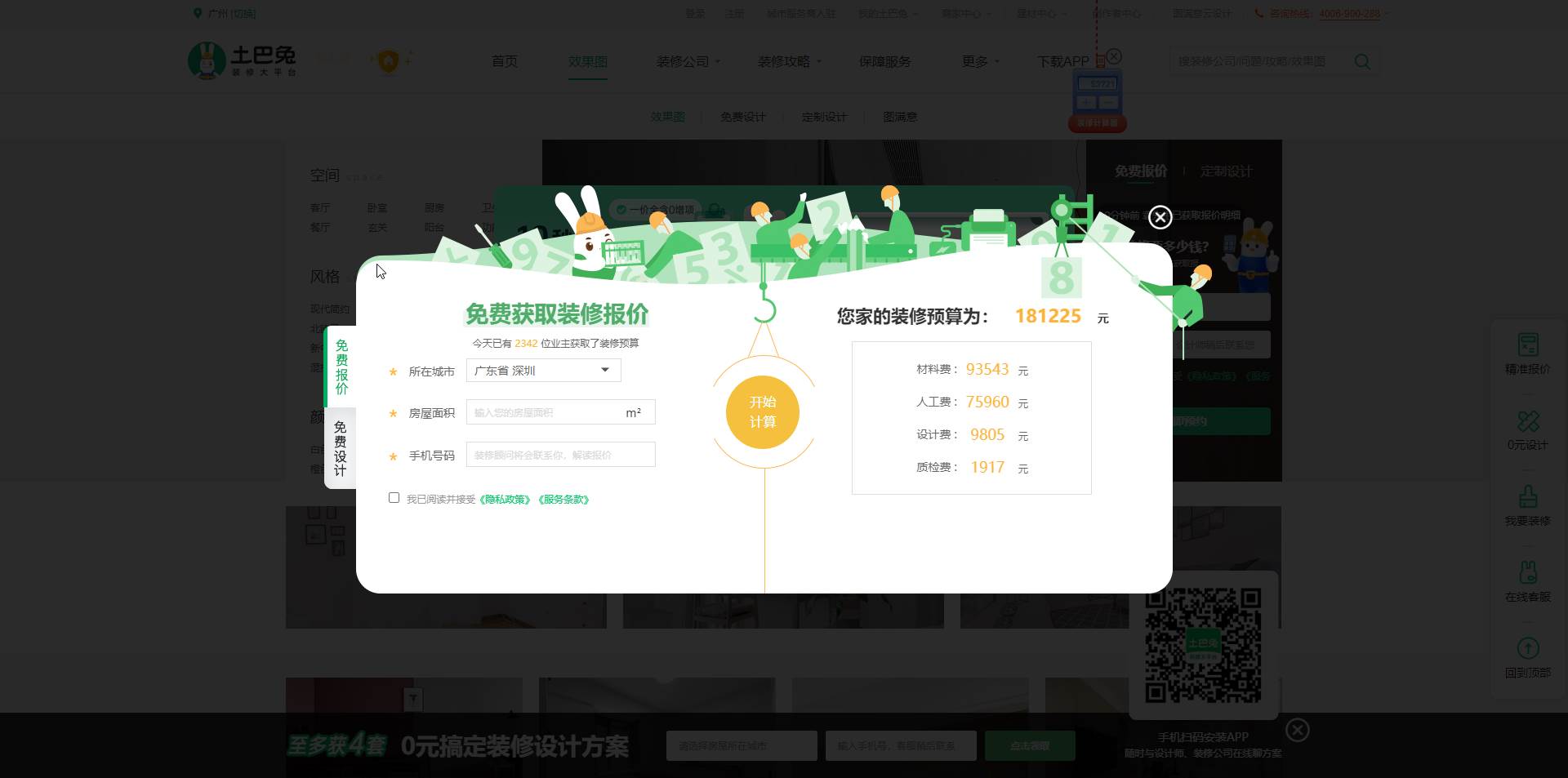Click the 登录 link in the top bar
1568x778 pixels.
pyautogui.click(x=695, y=13)
